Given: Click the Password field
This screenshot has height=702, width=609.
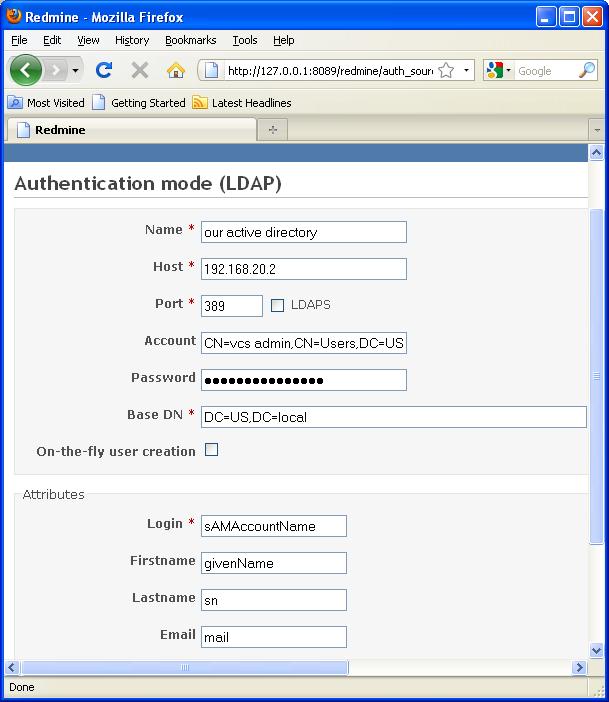Looking at the screenshot, I should (x=304, y=380).
